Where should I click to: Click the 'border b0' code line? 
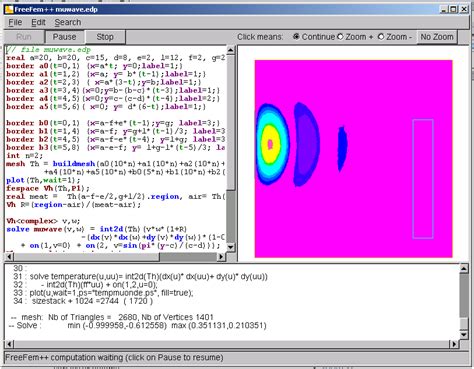coord(113,123)
